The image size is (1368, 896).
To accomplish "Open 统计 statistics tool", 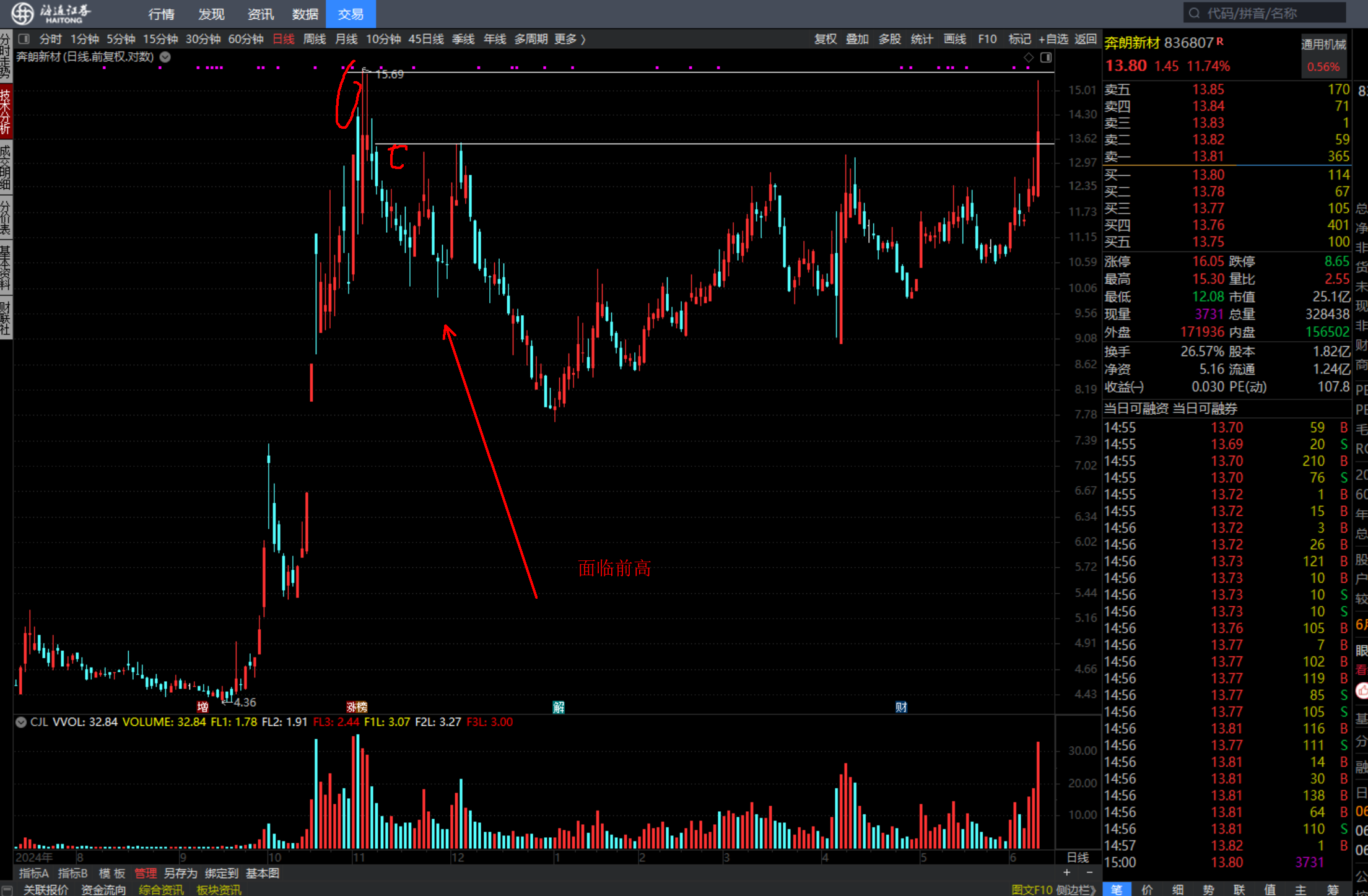I will (922, 39).
